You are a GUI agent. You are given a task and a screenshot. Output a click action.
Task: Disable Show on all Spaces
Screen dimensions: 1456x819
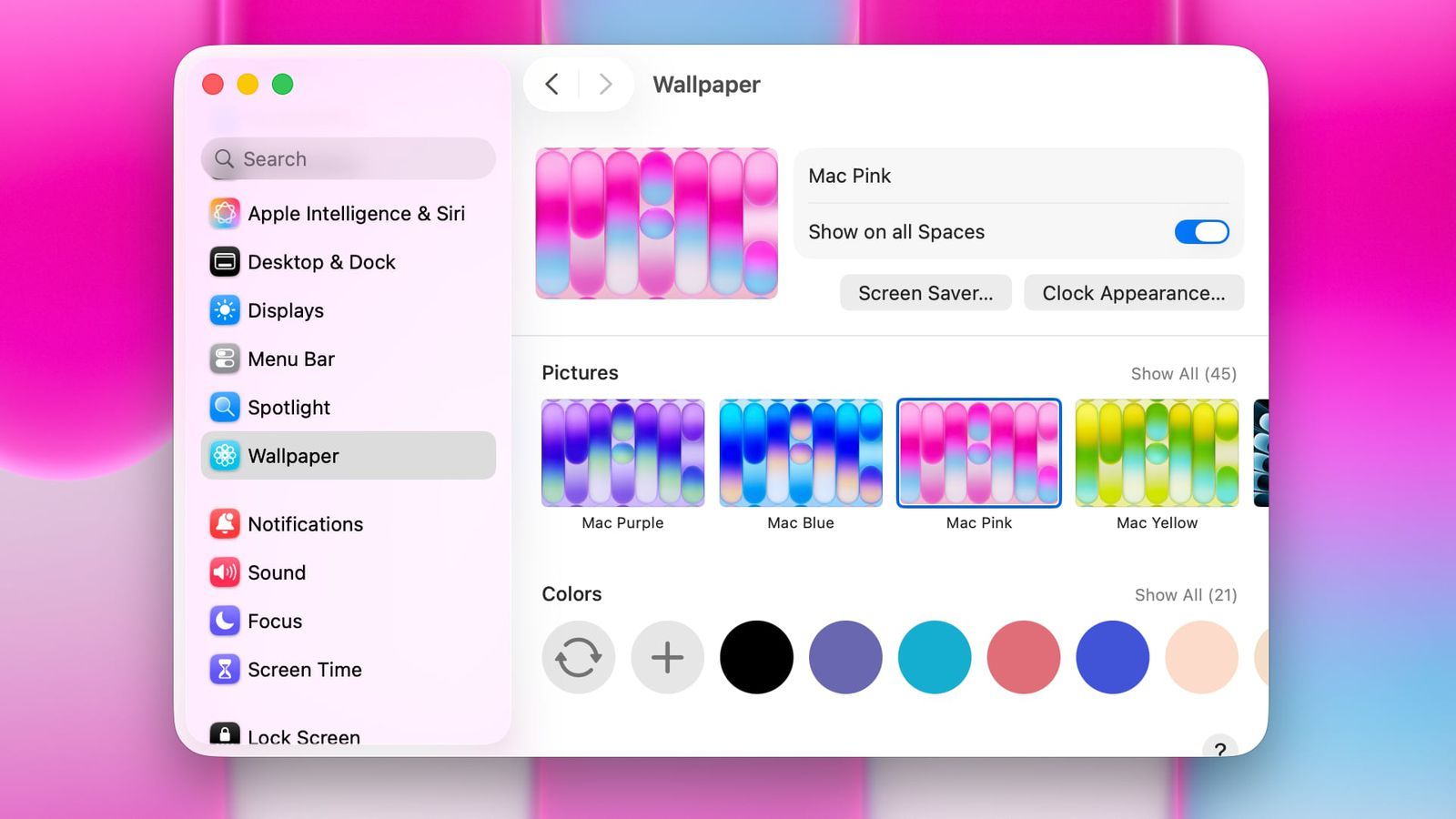(1201, 232)
